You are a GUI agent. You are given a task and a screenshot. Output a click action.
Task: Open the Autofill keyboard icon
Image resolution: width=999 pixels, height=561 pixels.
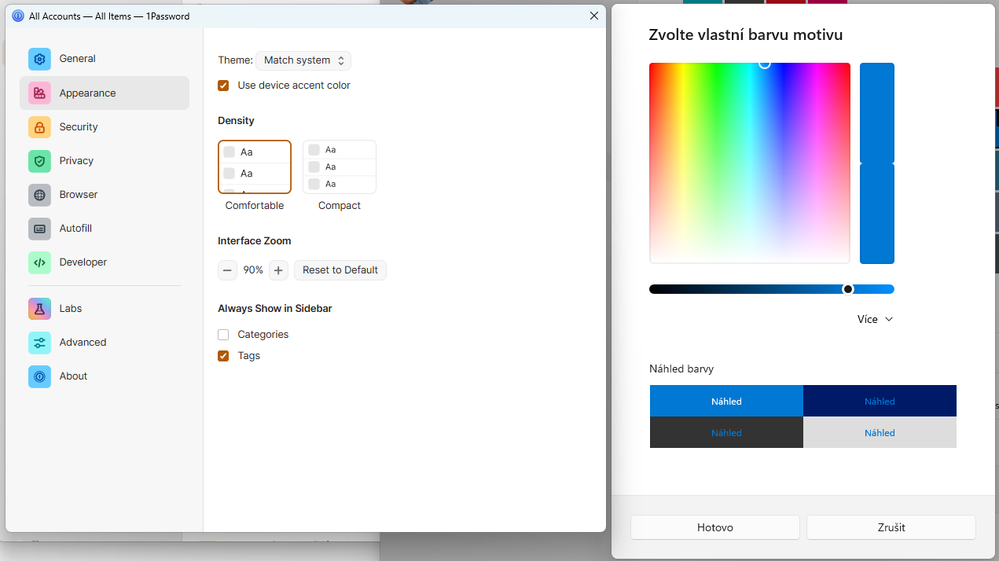[39, 229]
